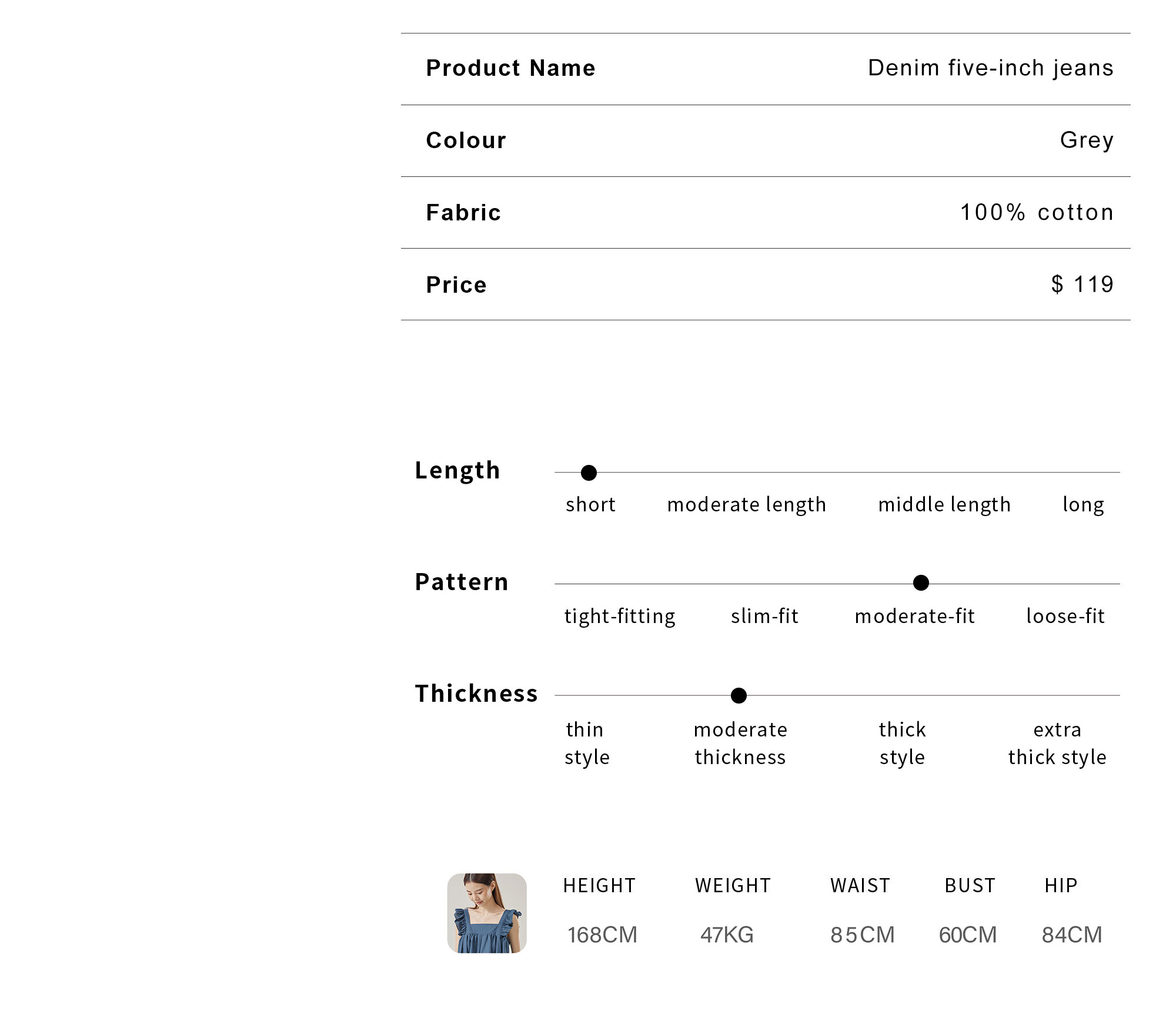Click the 'Grey' colour value

(x=1087, y=140)
